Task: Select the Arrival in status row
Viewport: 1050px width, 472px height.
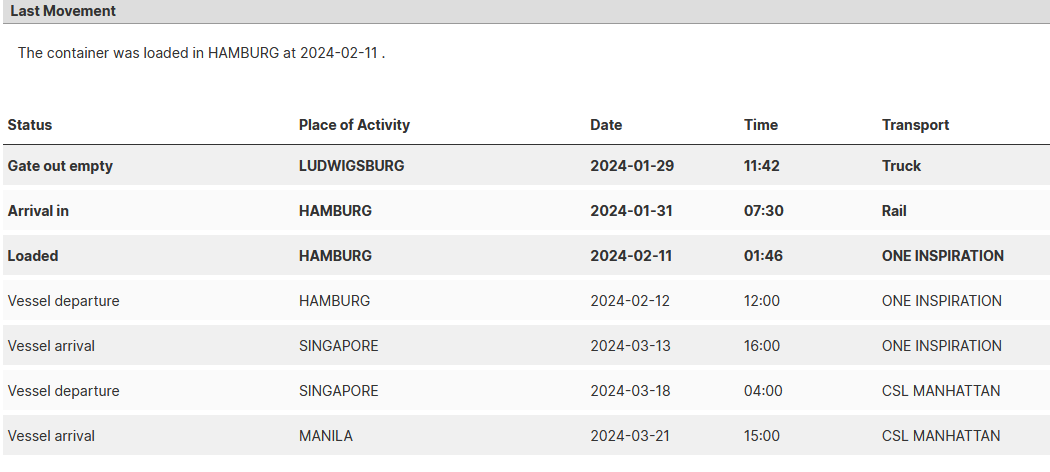Action: (x=526, y=211)
